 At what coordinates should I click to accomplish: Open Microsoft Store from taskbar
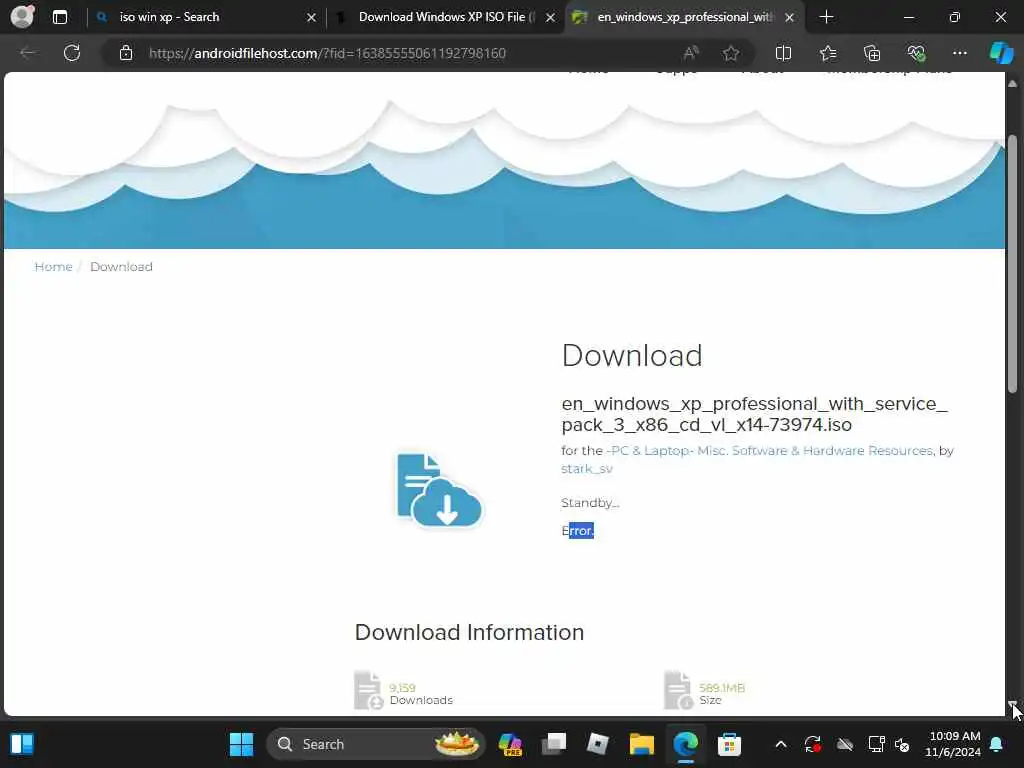pyautogui.click(x=729, y=744)
